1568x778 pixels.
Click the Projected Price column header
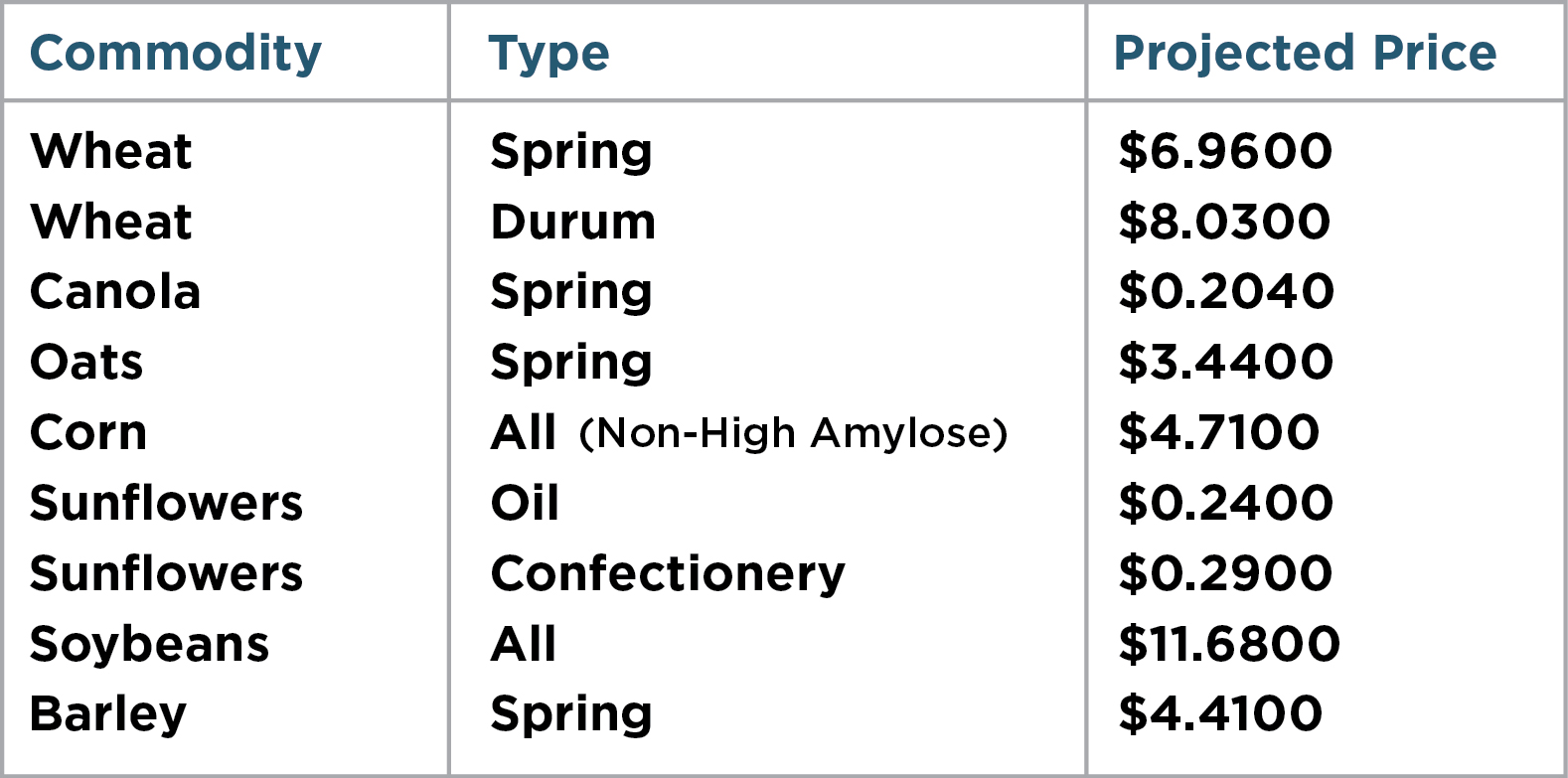pos(1305,53)
